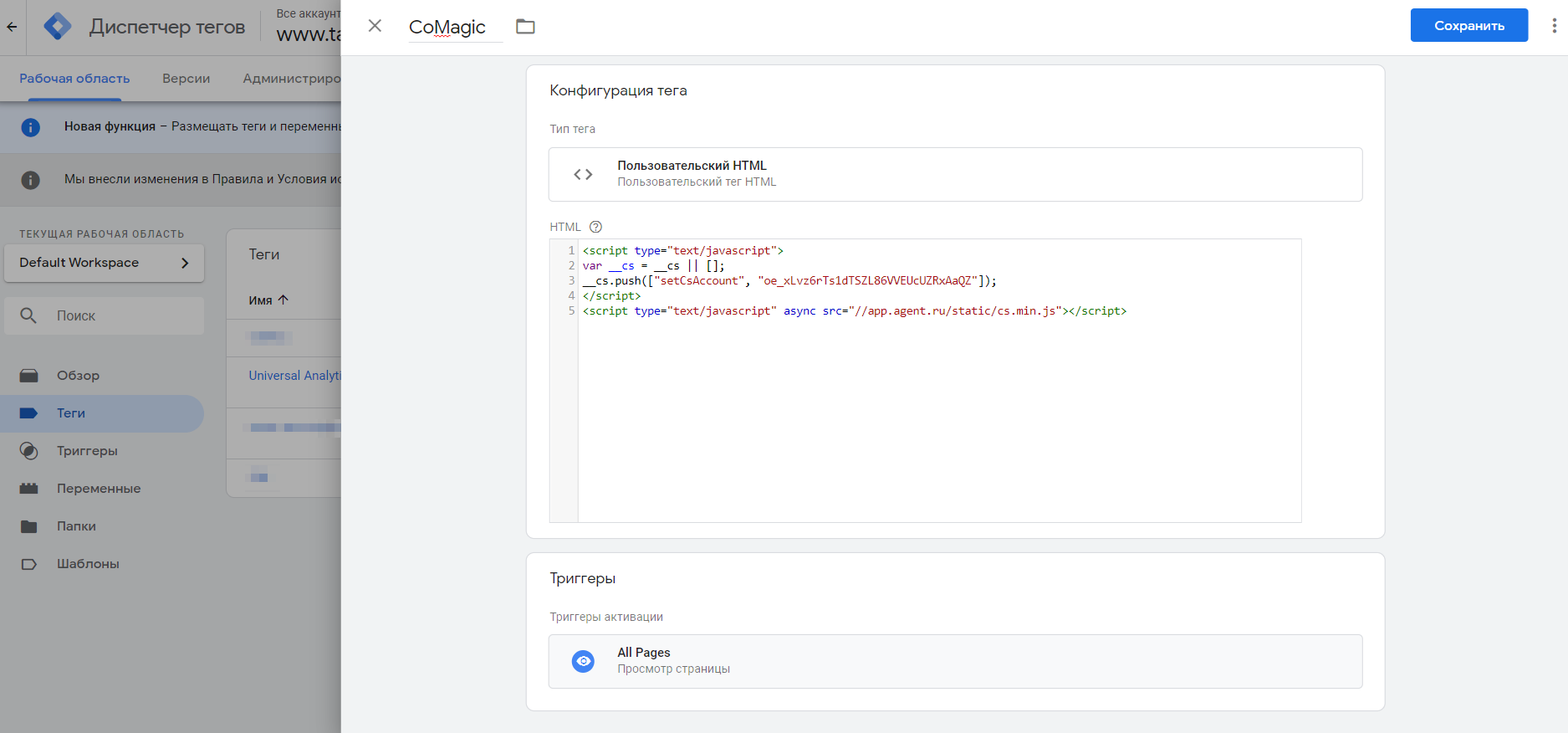Click the Поиск search field
Viewport: 1568px width, 733px height.
point(104,315)
